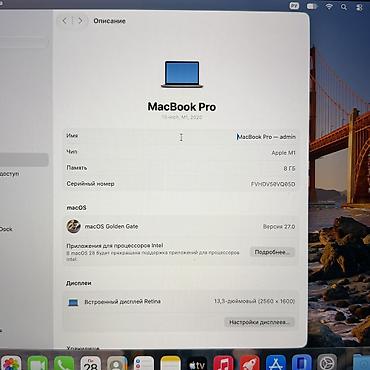Open Photos from the Dock

[x=11, y=363]
